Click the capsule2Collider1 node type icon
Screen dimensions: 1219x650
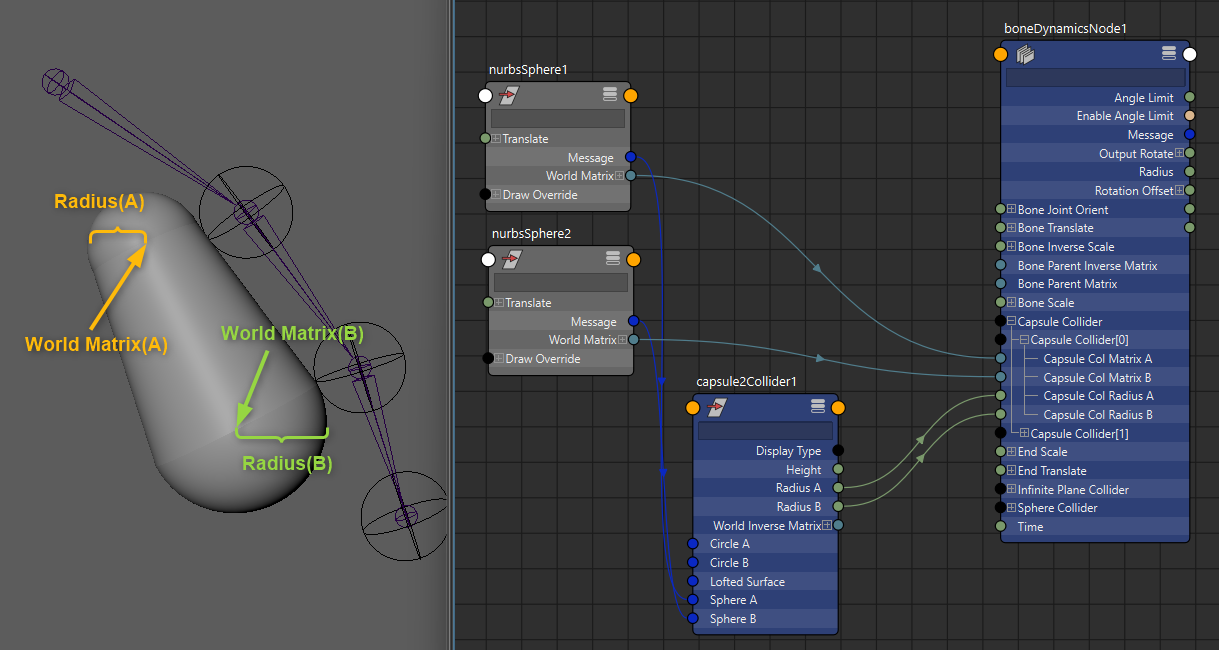pos(718,407)
